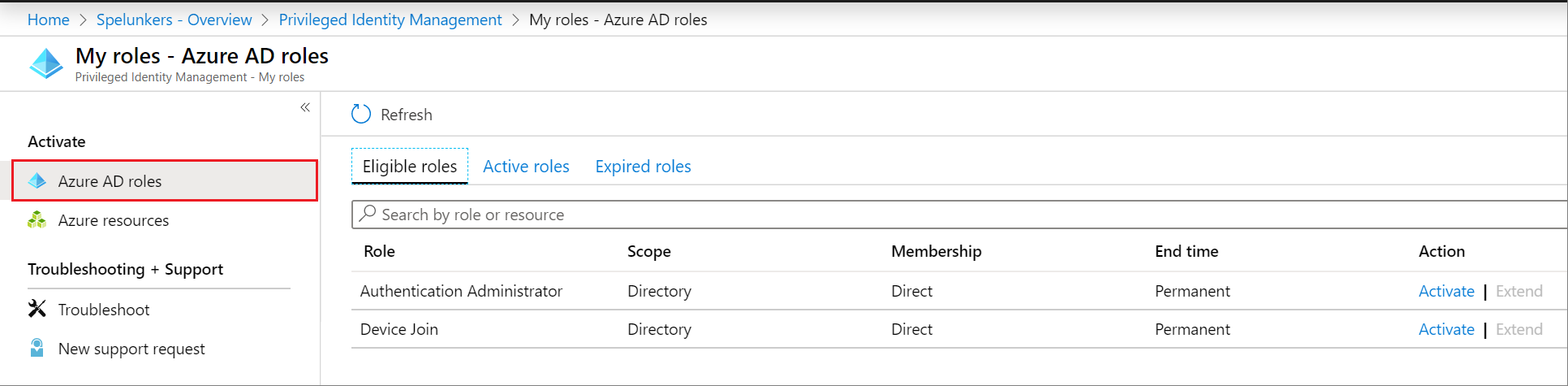Switch to the Active roles tab
This screenshot has width=1568, height=386.
pos(526,167)
